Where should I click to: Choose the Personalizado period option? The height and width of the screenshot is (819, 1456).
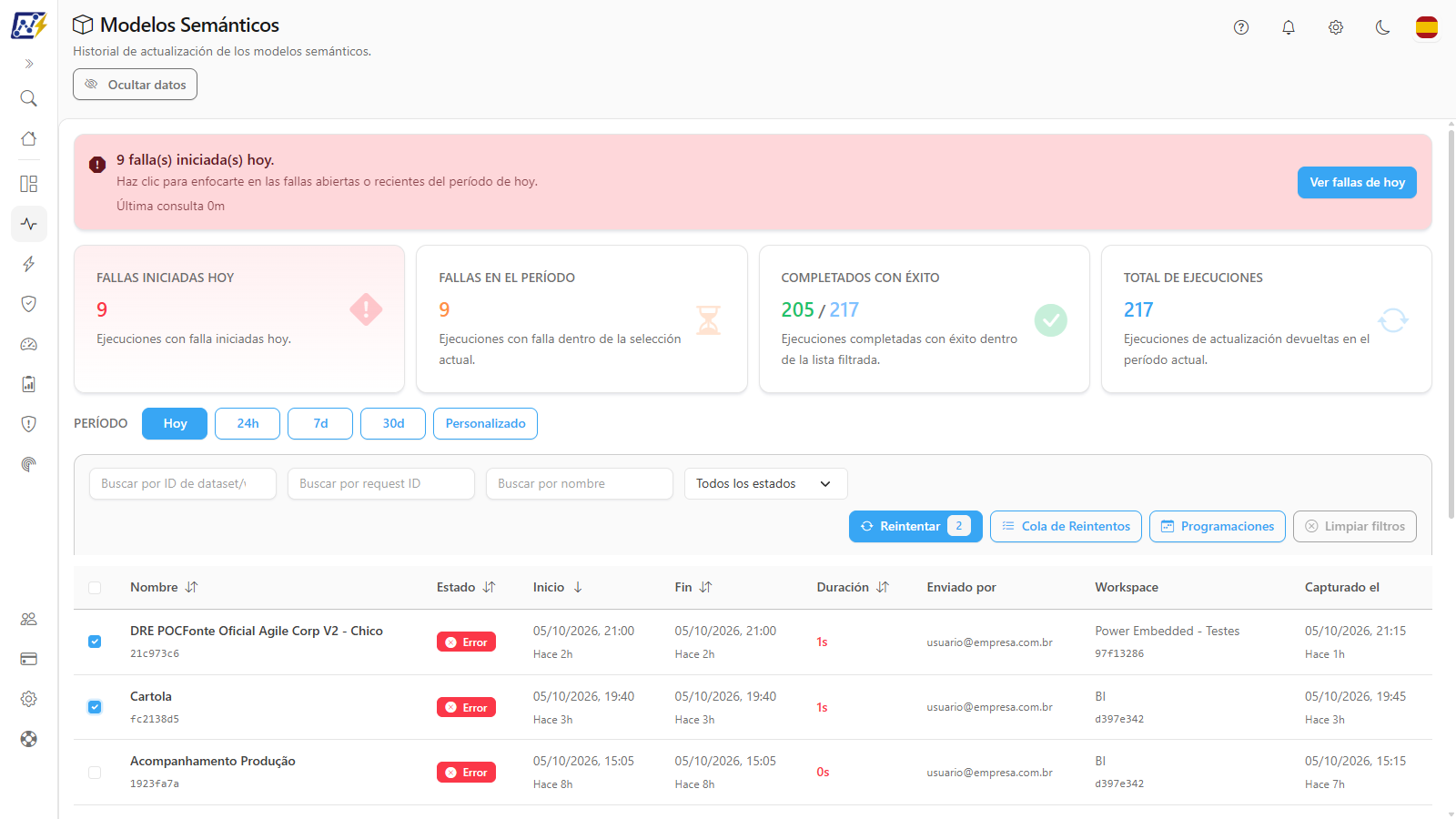[x=485, y=424]
